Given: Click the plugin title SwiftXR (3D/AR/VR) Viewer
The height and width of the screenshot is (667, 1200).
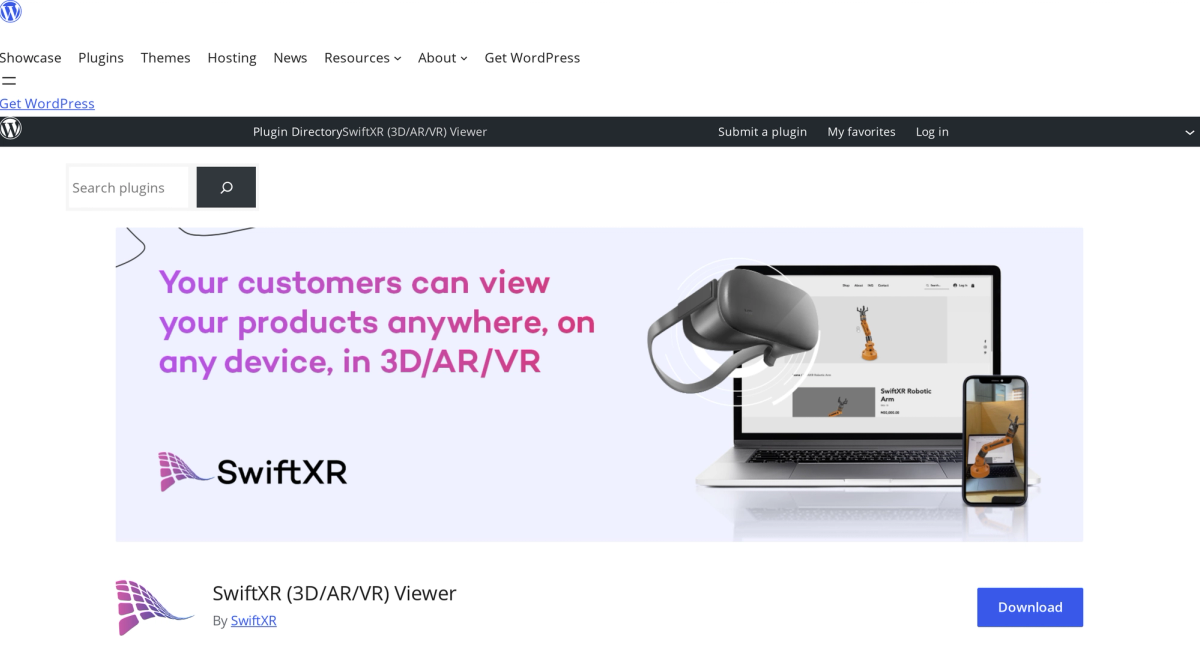Looking at the screenshot, I should point(334,593).
